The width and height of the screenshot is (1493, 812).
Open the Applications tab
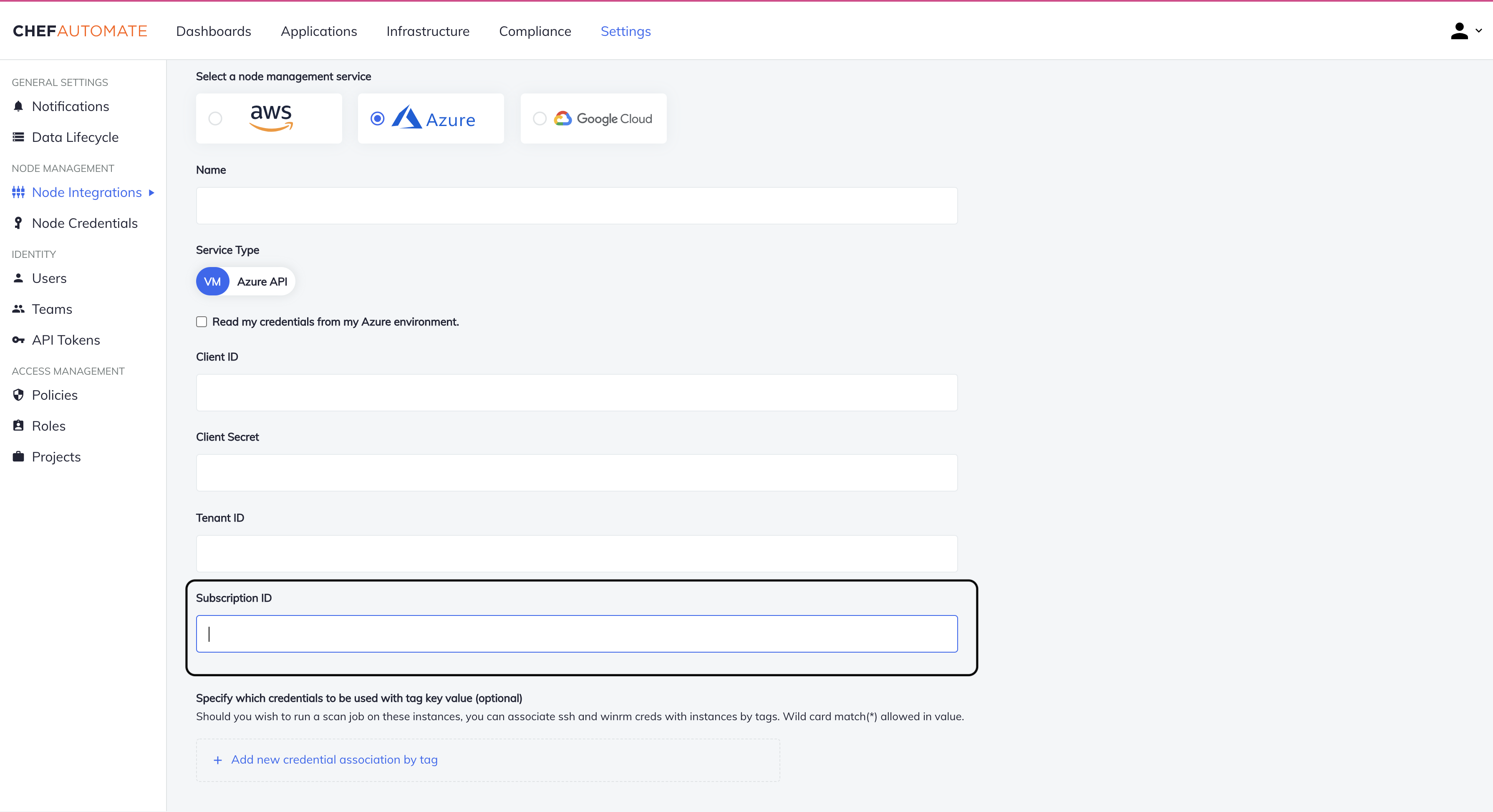coord(319,31)
